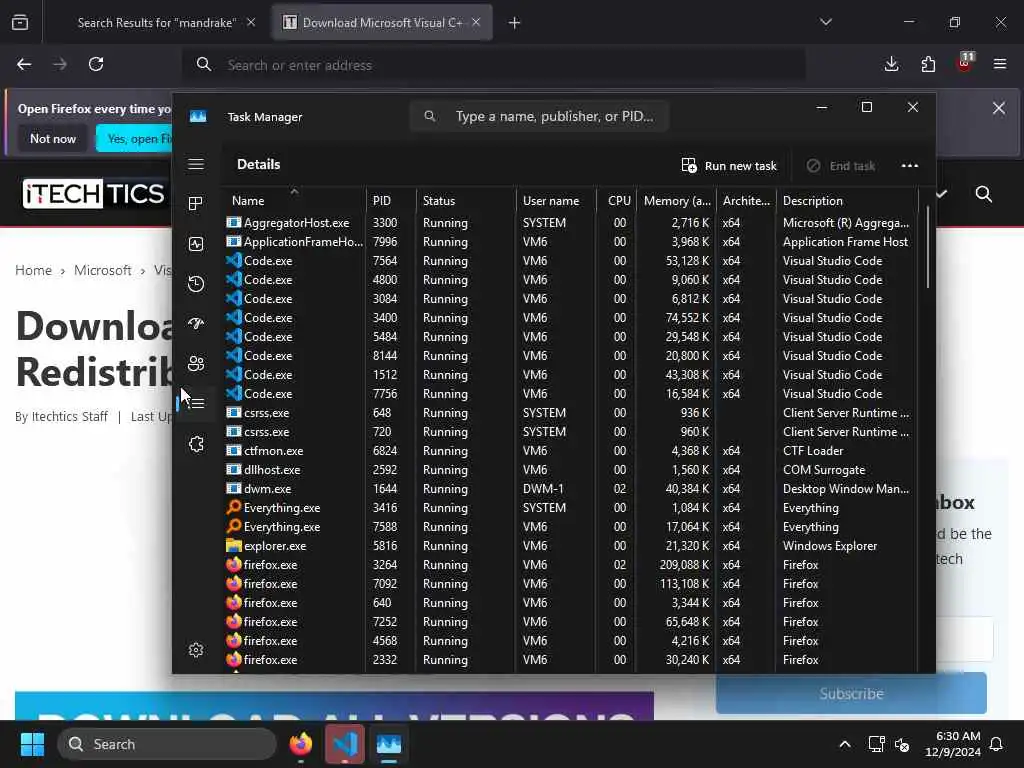The height and width of the screenshot is (768, 1024).
Task: Reload the page in Firefox
Action: (x=96, y=64)
